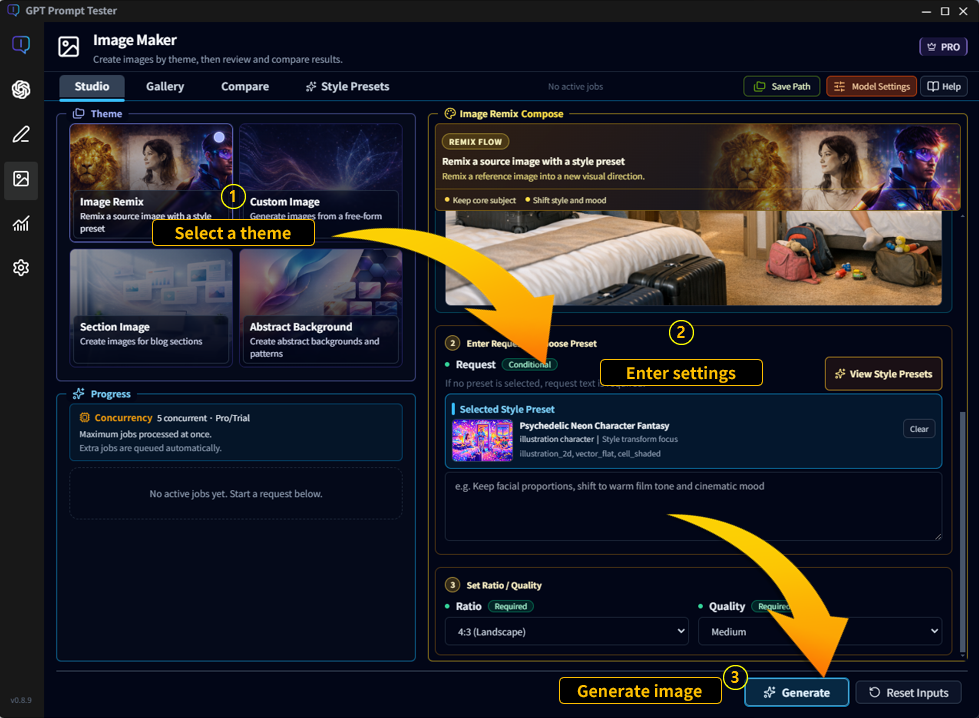
Task: Open the analytics chart panel in the sidebar
Action: 22,224
